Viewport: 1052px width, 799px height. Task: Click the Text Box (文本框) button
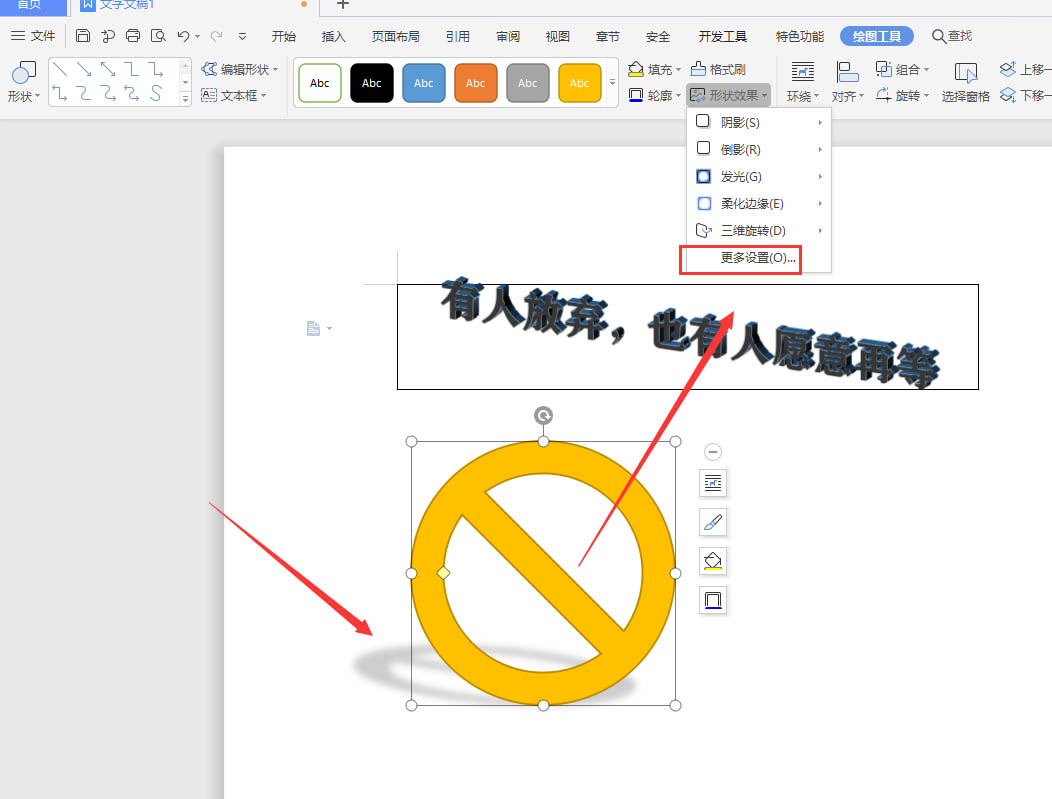237,95
